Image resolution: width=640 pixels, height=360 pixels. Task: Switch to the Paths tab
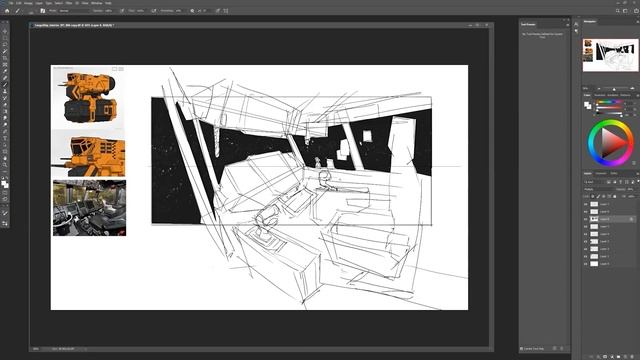click(614, 173)
